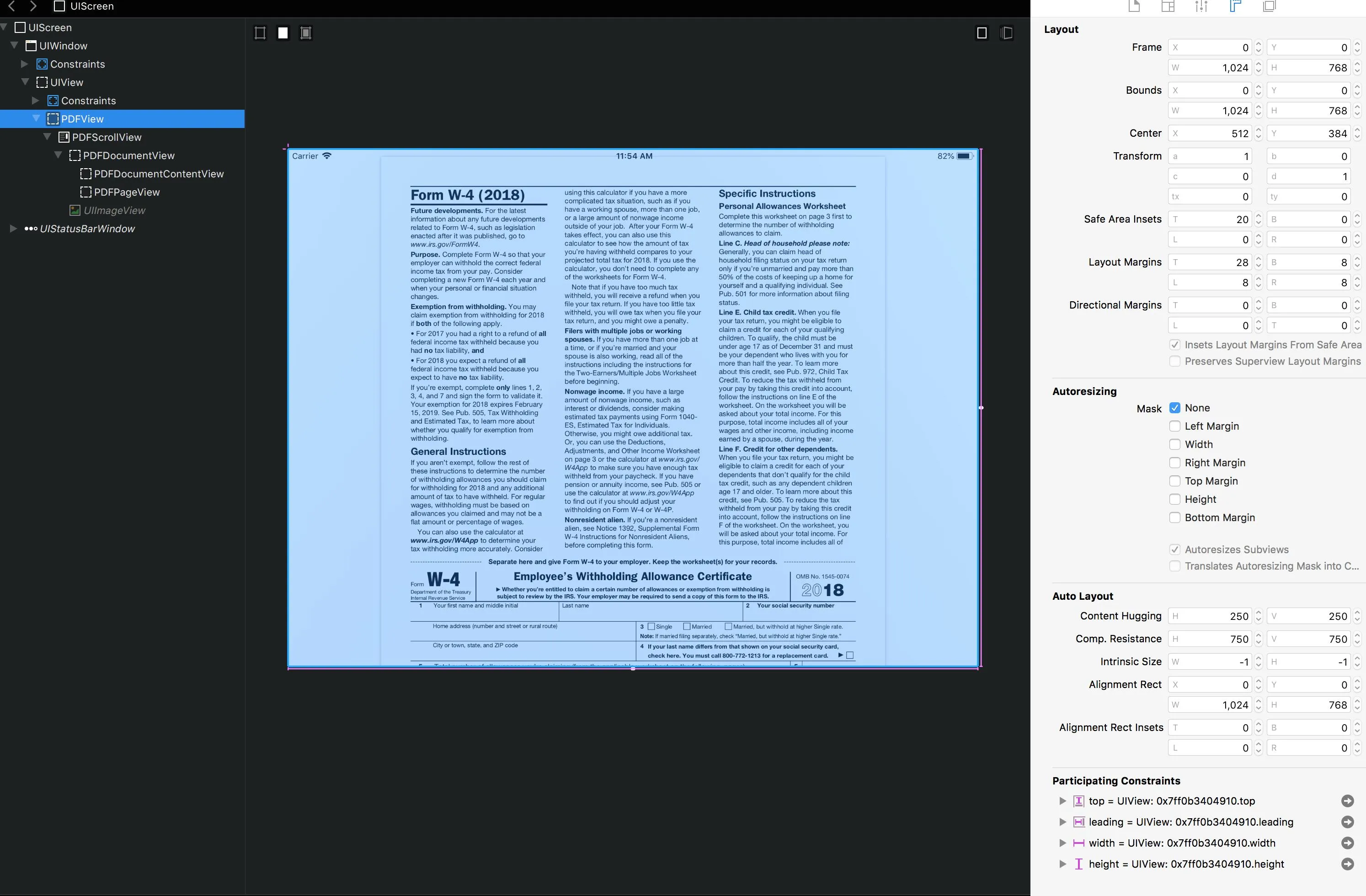Select the contents-only display mode
1366x896 pixels.
tap(283, 33)
